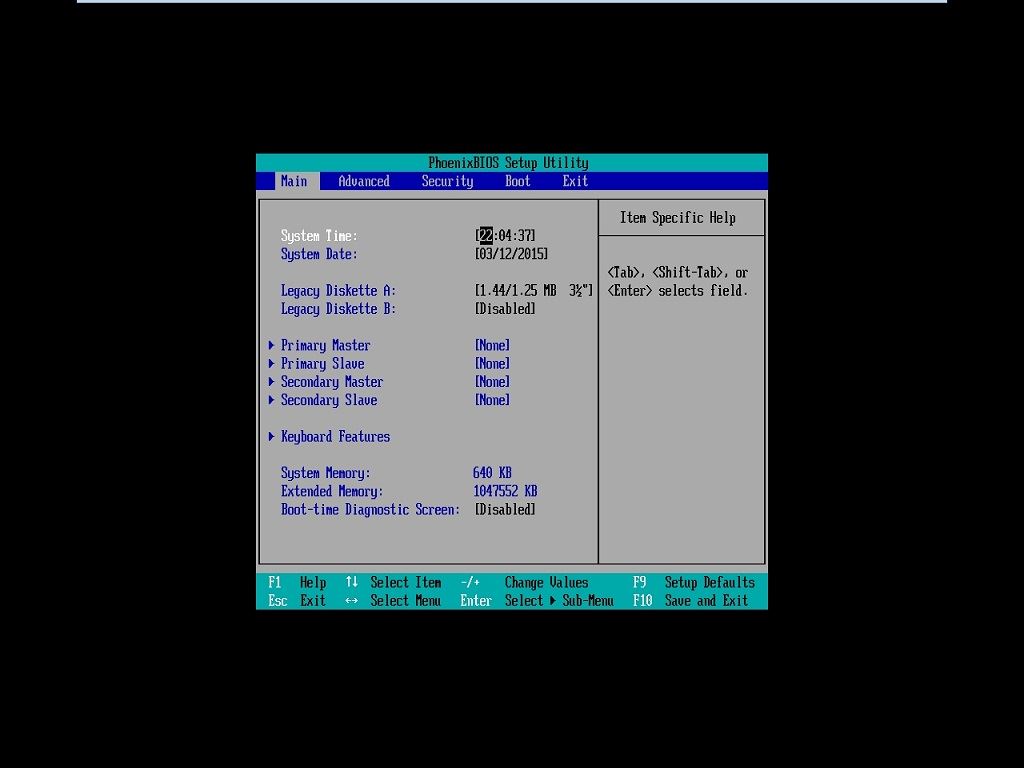The image size is (1024, 768).
Task: Click the System Memory label
Action: click(x=325, y=473)
